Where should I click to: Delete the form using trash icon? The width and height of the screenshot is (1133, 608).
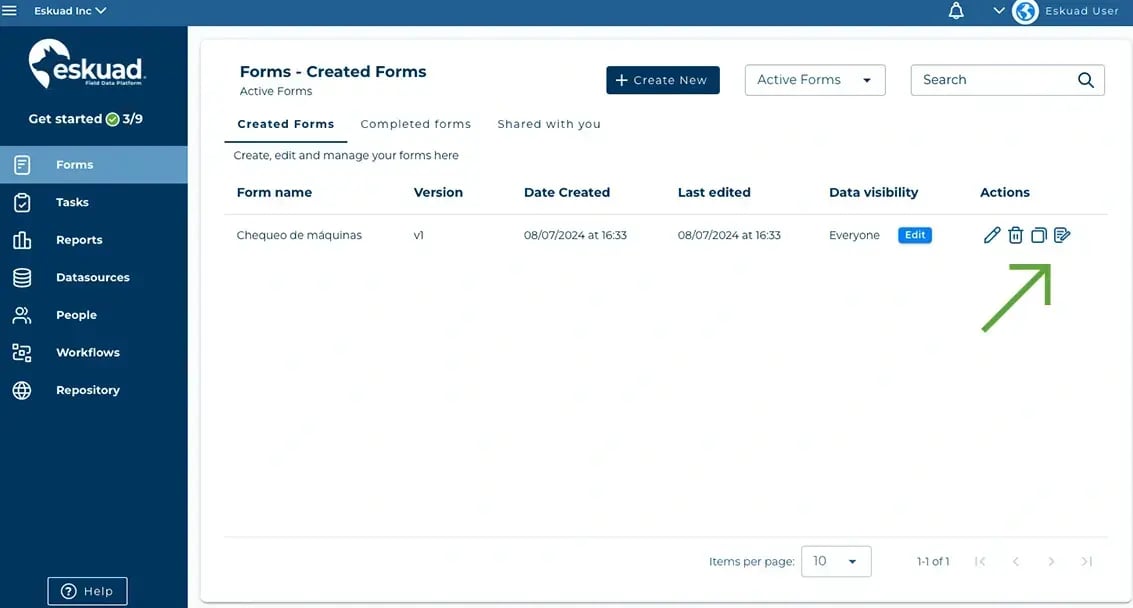point(1015,234)
